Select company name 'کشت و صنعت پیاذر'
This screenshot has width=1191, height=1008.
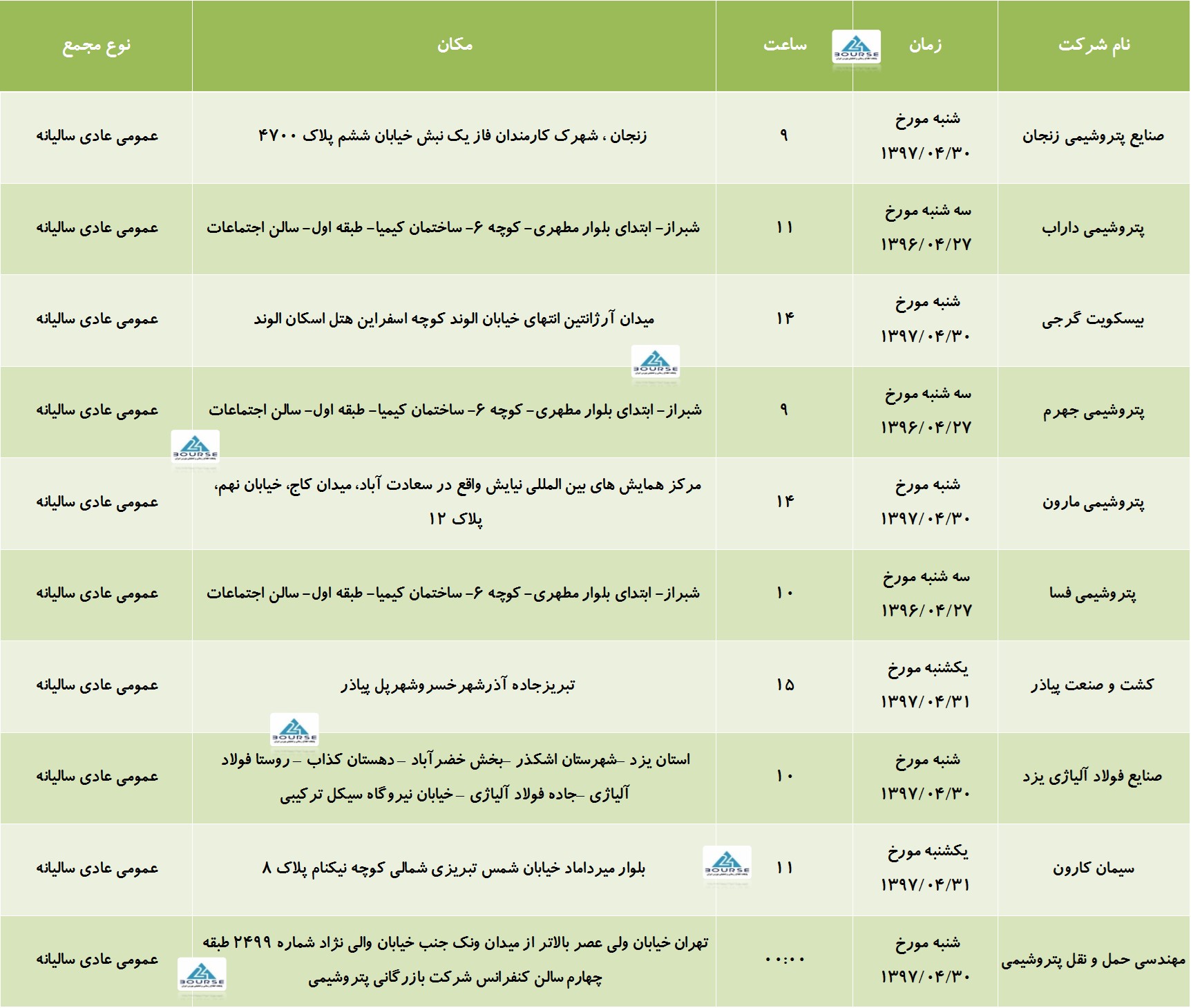1094,685
